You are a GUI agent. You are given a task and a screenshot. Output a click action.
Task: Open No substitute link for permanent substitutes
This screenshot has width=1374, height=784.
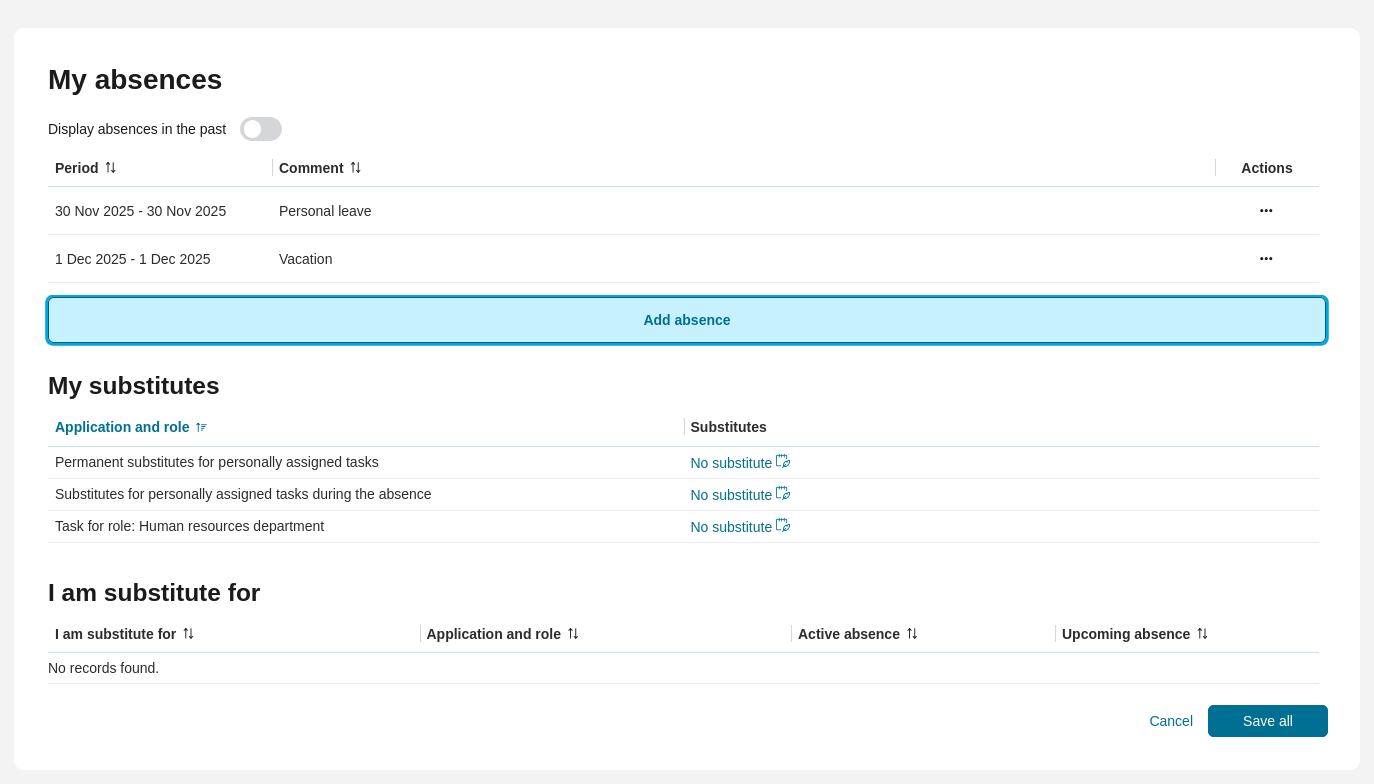(731, 463)
